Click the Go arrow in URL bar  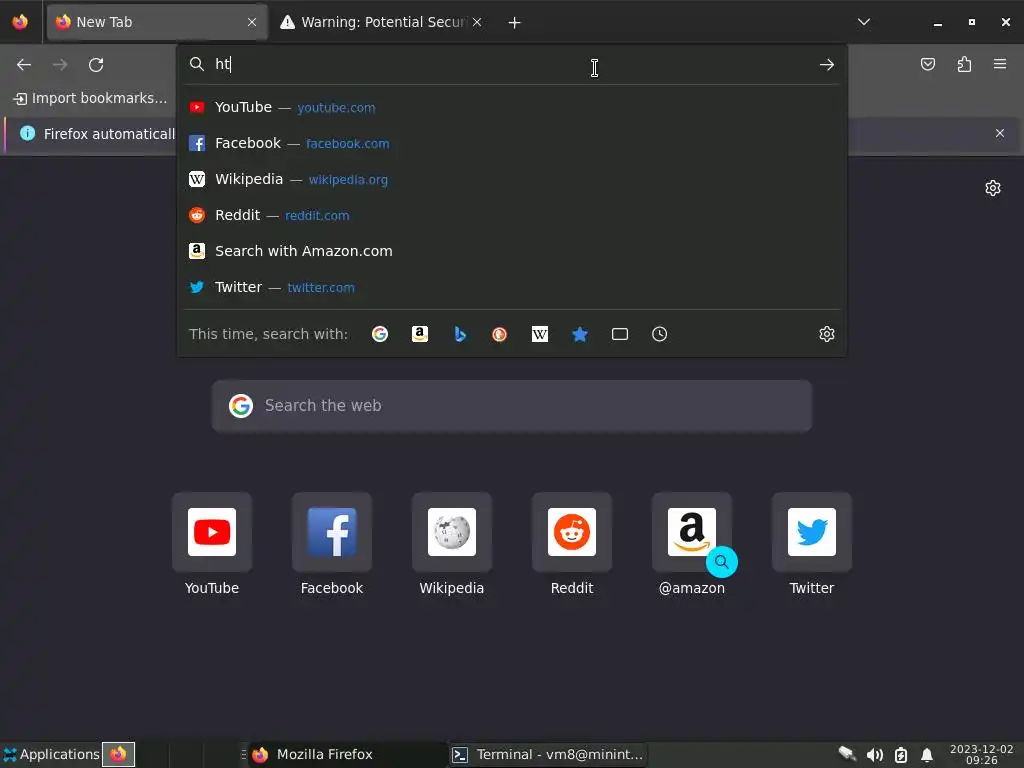(827, 65)
